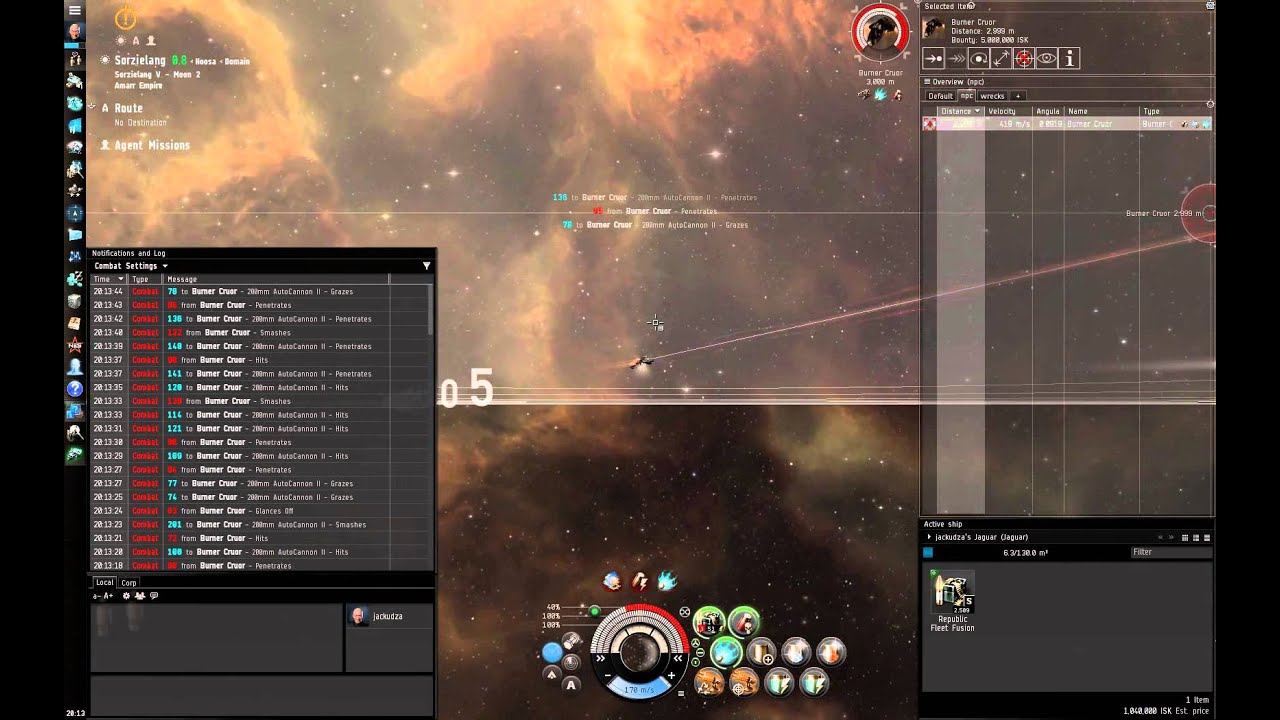Click the red crosshair Unlock Target icon

(x=1024, y=59)
